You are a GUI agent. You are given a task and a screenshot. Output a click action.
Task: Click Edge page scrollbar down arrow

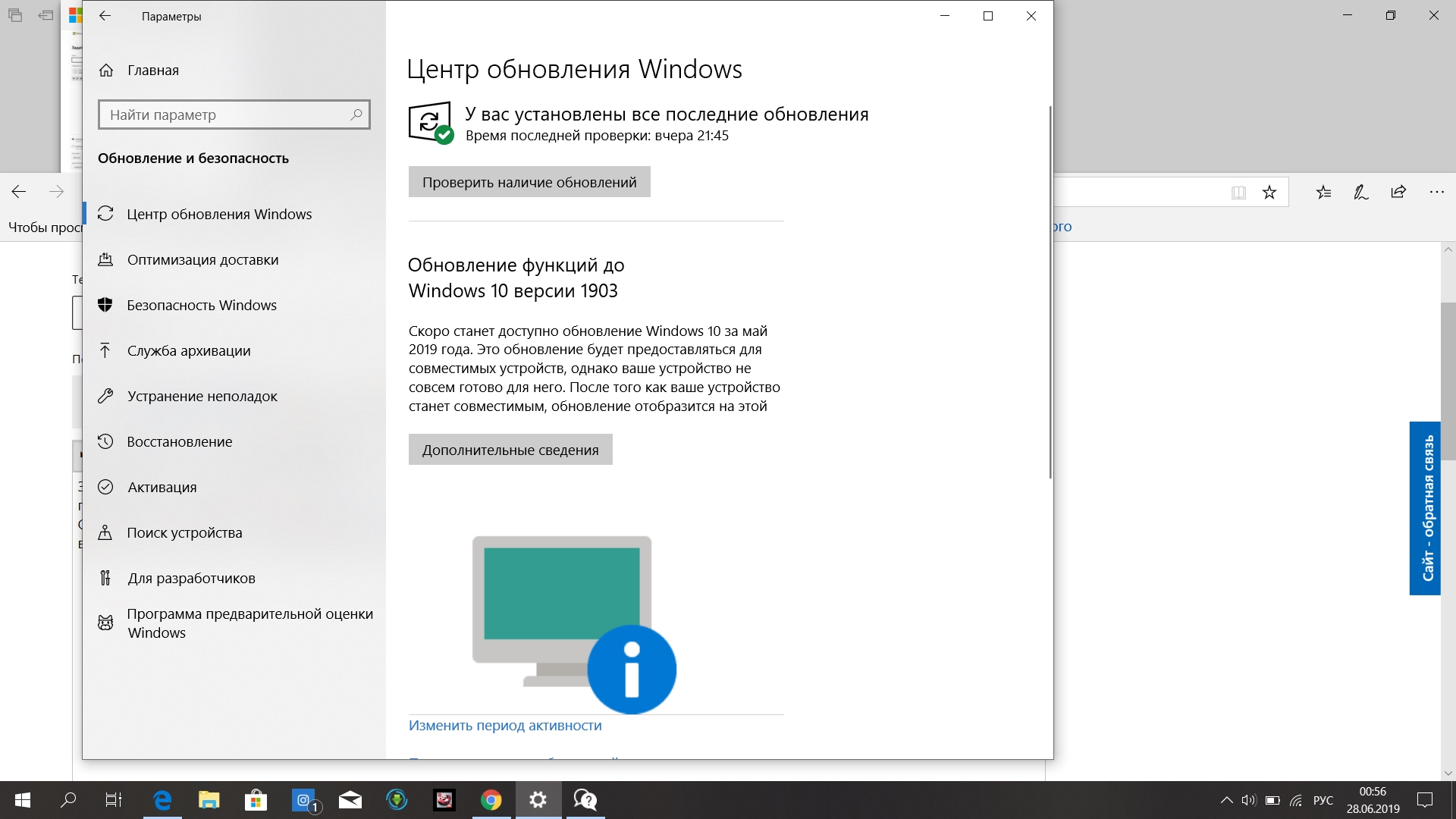1448,773
